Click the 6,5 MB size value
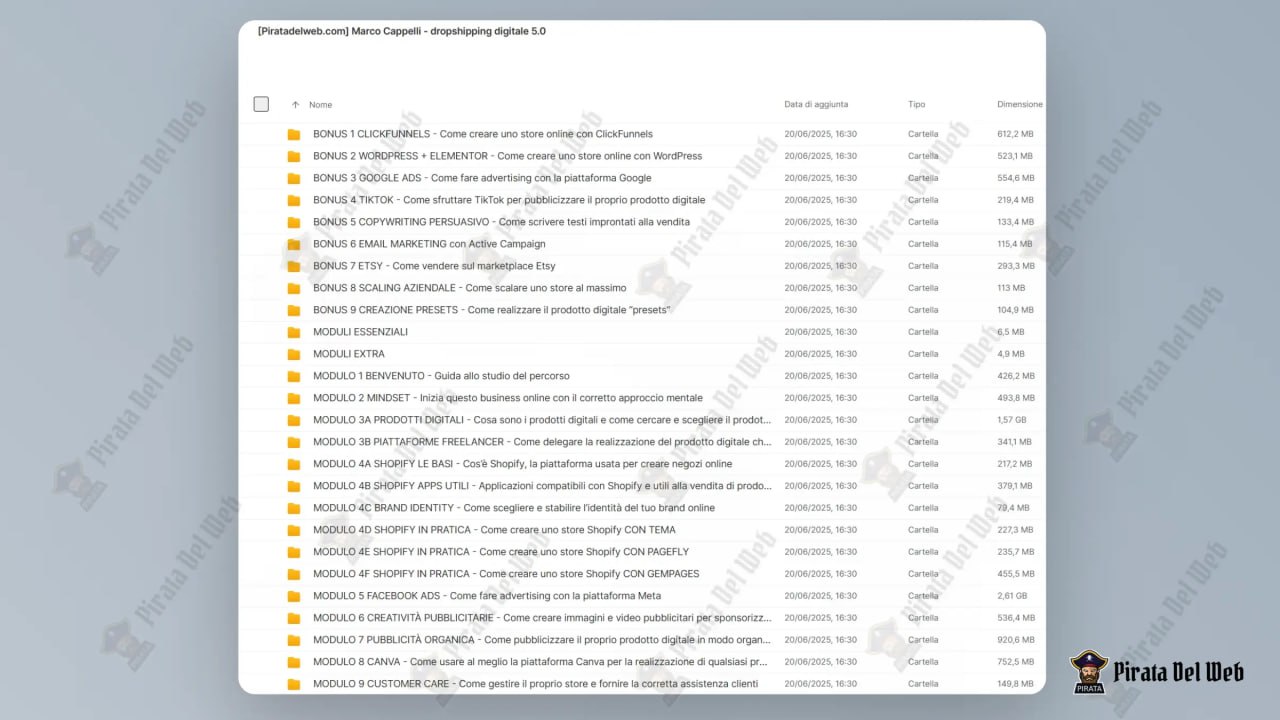 (1011, 332)
